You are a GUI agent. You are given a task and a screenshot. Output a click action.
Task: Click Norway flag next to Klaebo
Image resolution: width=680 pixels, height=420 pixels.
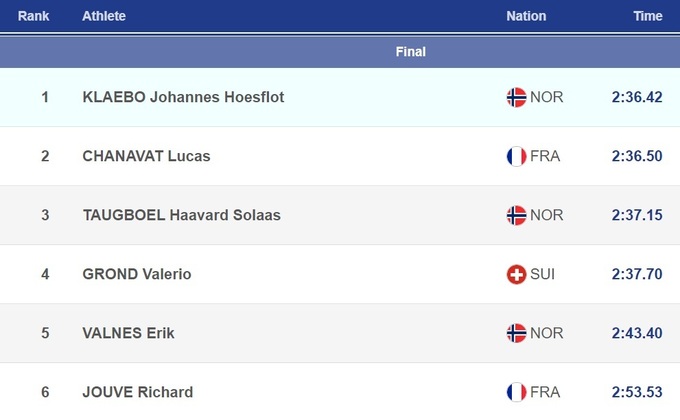(x=516, y=97)
